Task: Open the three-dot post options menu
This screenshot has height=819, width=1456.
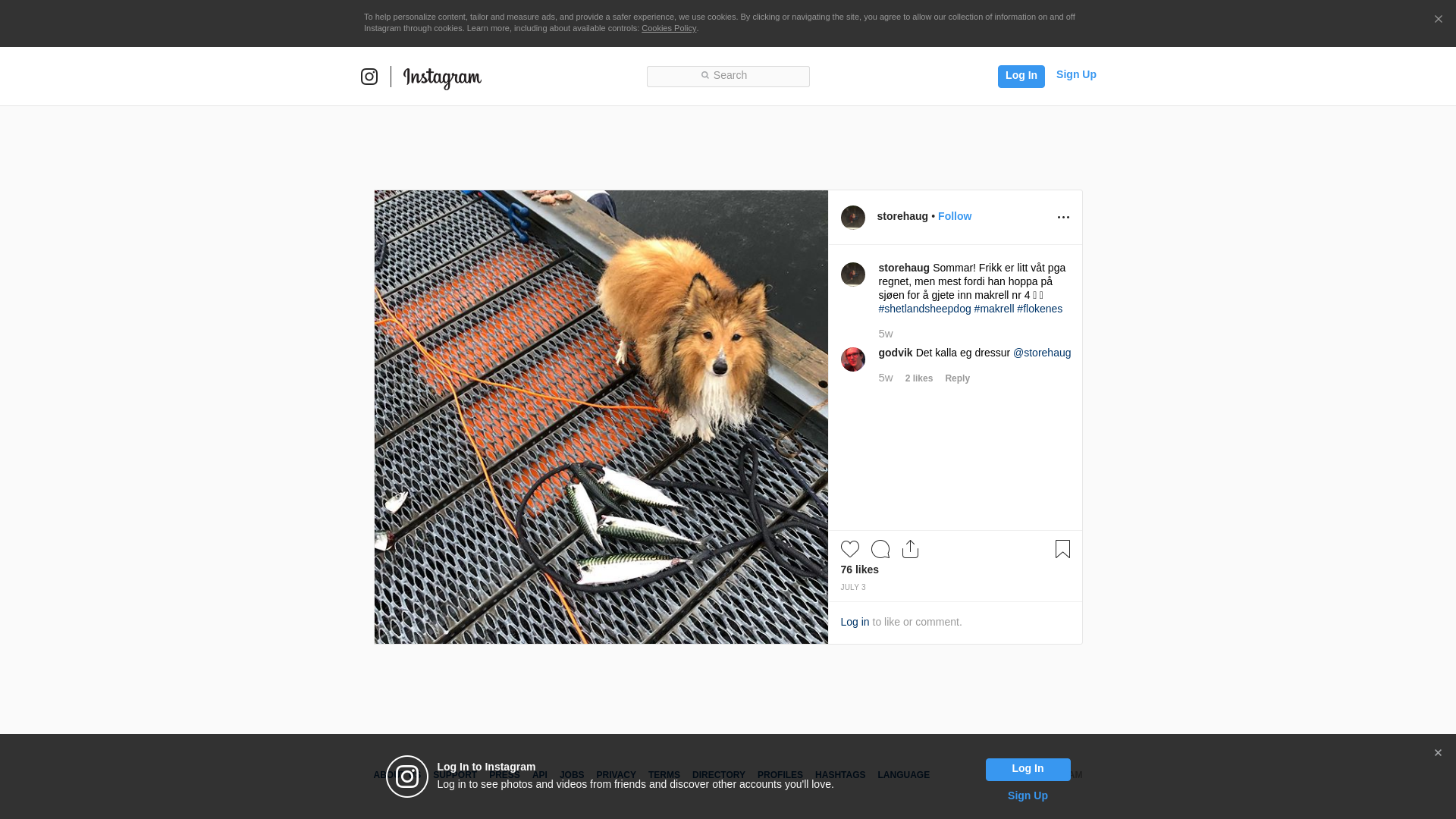Action: pyautogui.click(x=1063, y=218)
